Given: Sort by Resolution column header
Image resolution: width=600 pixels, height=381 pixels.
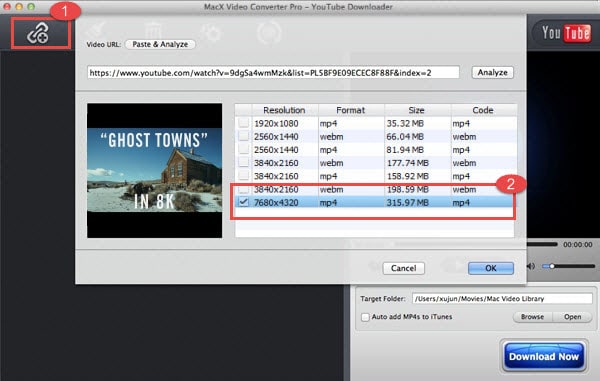Looking at the screenshot, I should [284, 110].
